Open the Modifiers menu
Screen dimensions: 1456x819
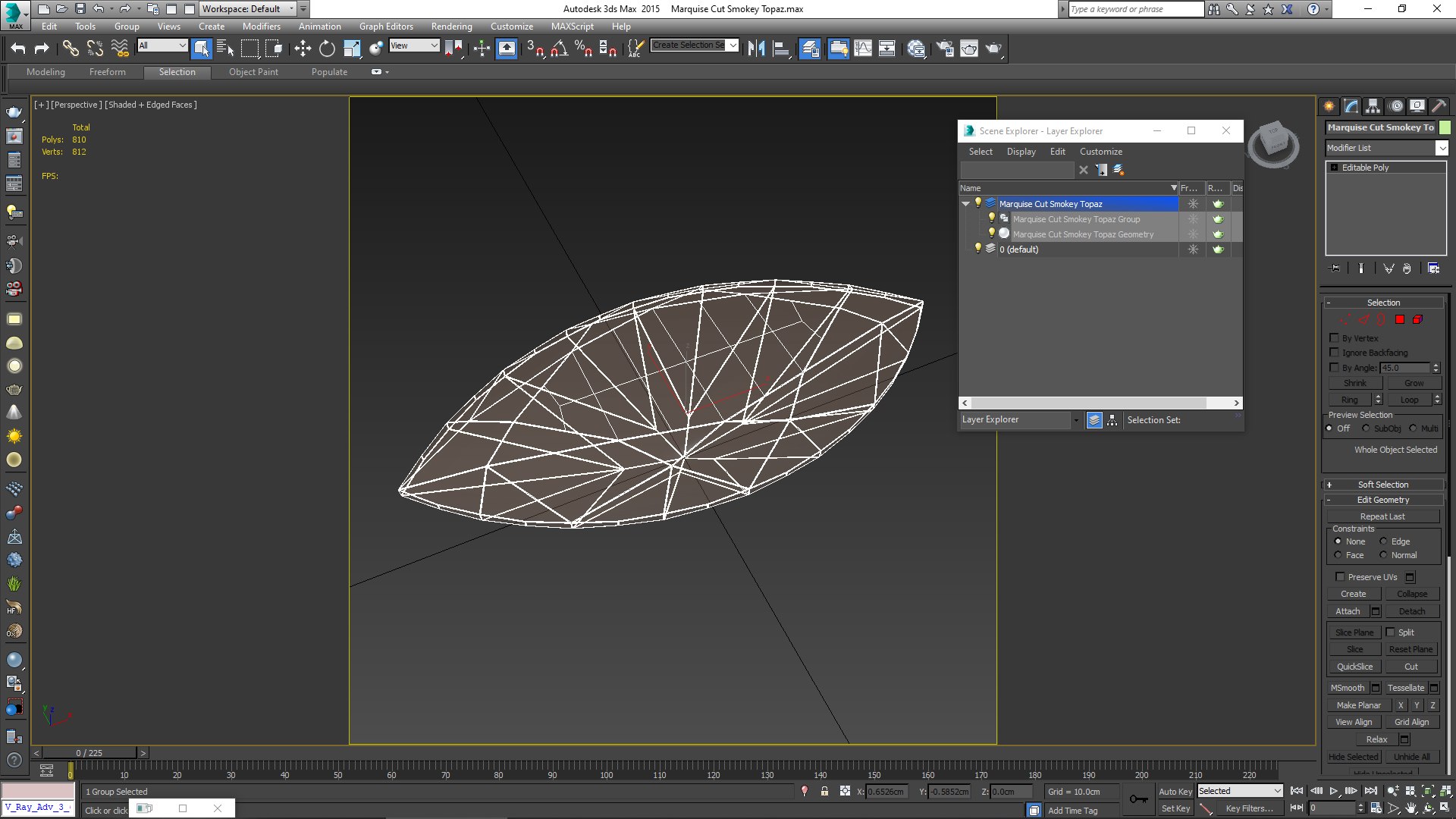point(261,27)
